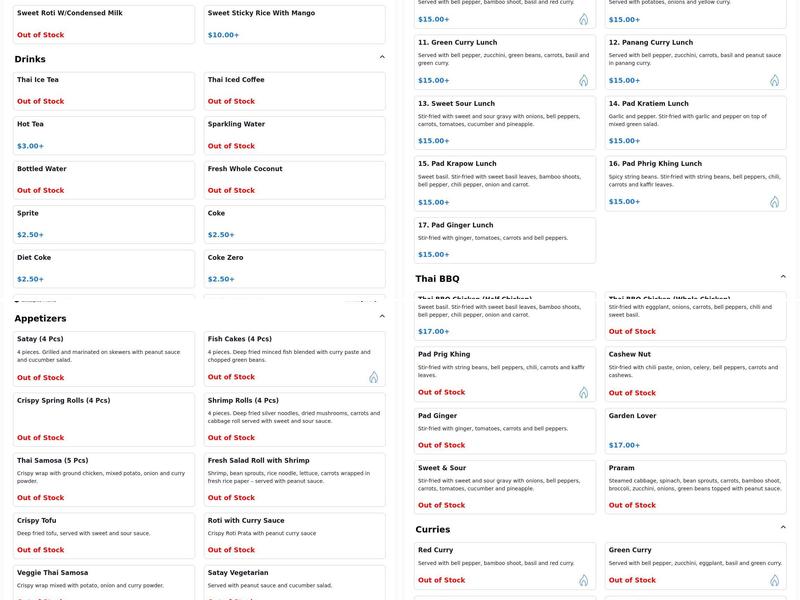Select Sweet Sticky Rice With Mango
Screen dimensions: 800x600
pos(295,24)
